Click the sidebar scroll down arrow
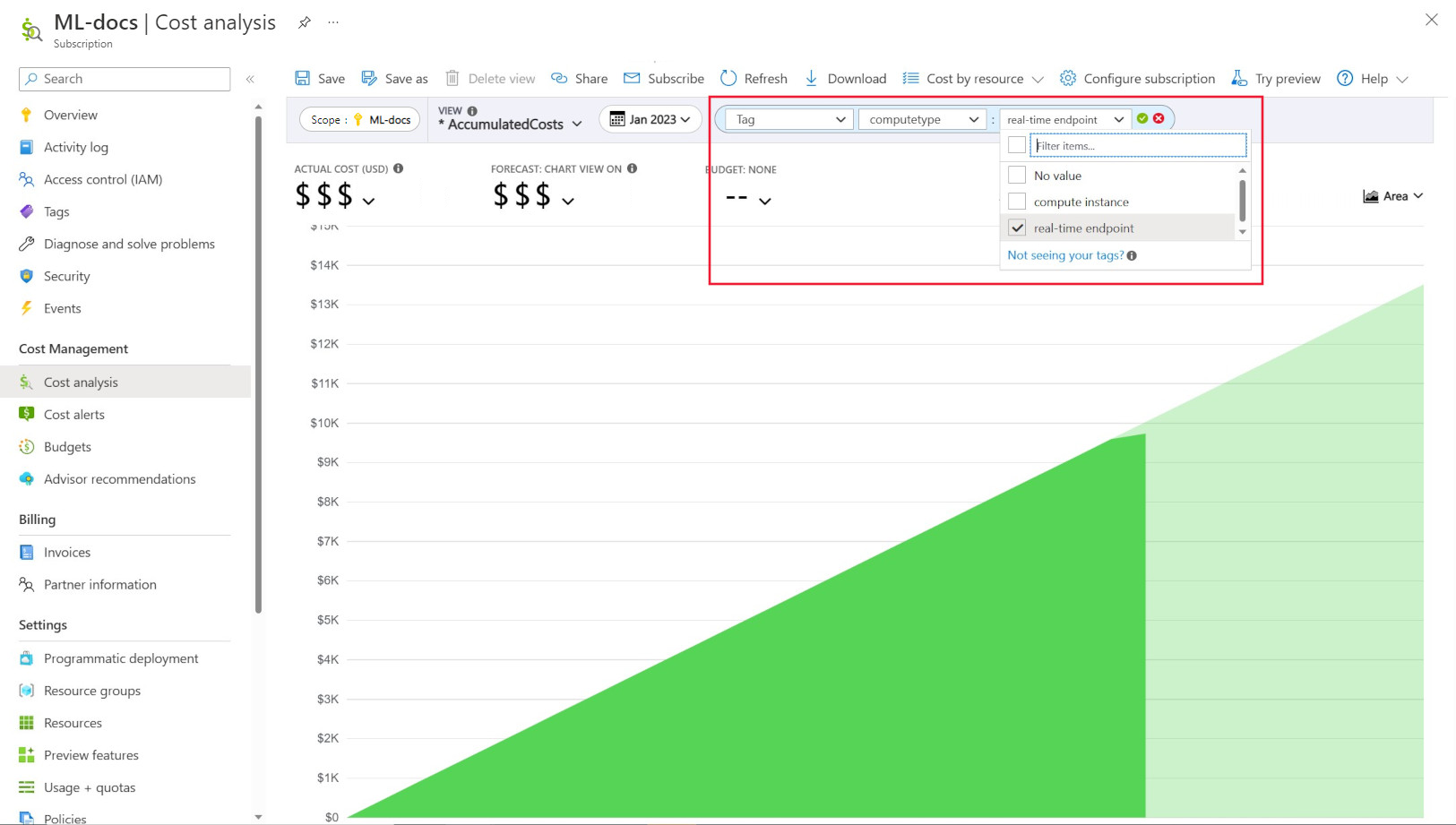This screenshot has height=825, width=1456. [x=258, y=816]
